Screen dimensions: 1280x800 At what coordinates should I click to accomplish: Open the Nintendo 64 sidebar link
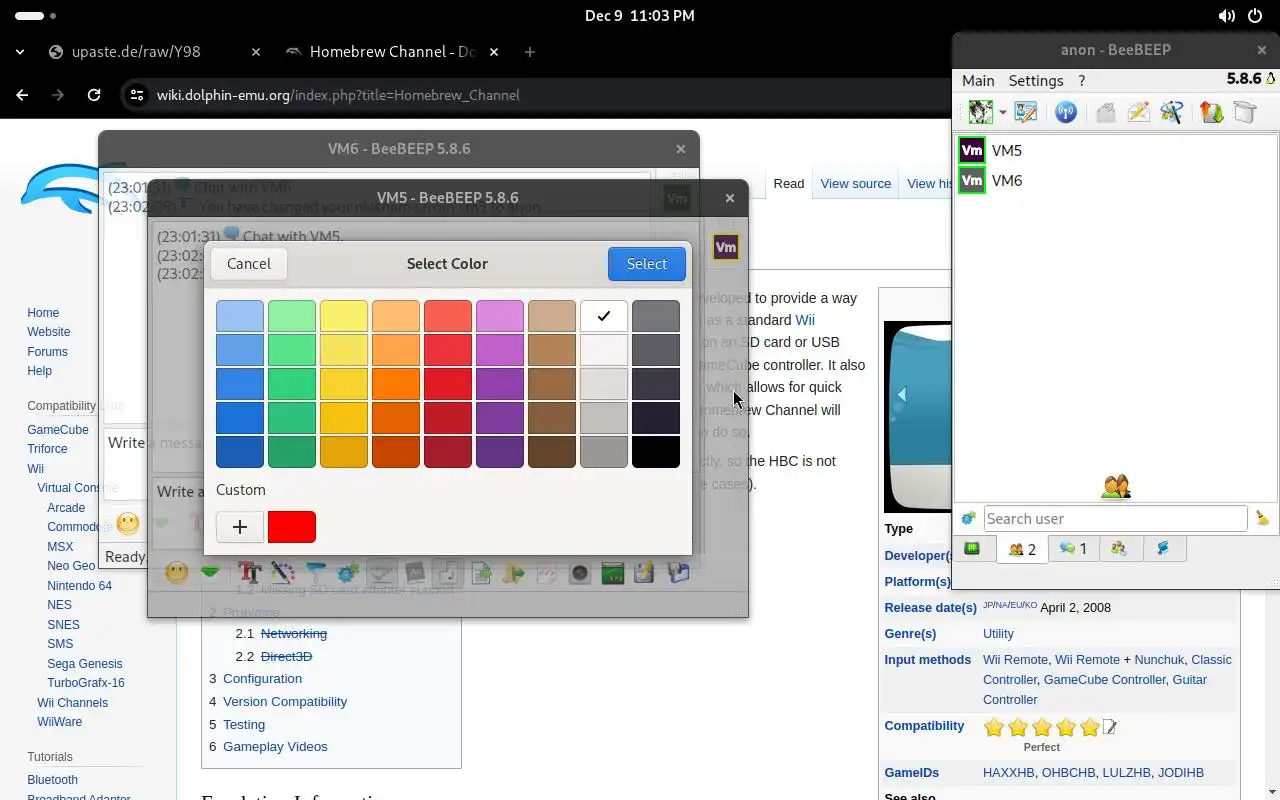click(79, 586)
